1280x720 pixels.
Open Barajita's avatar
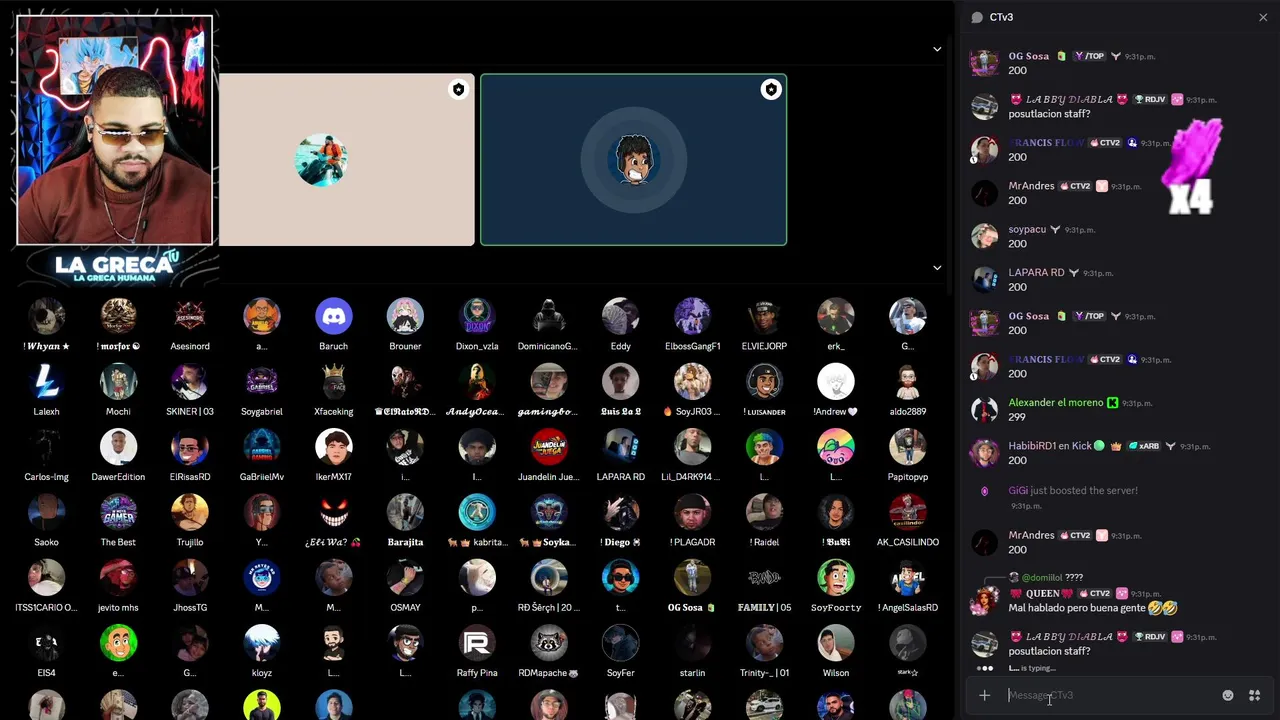click(405, 512)
